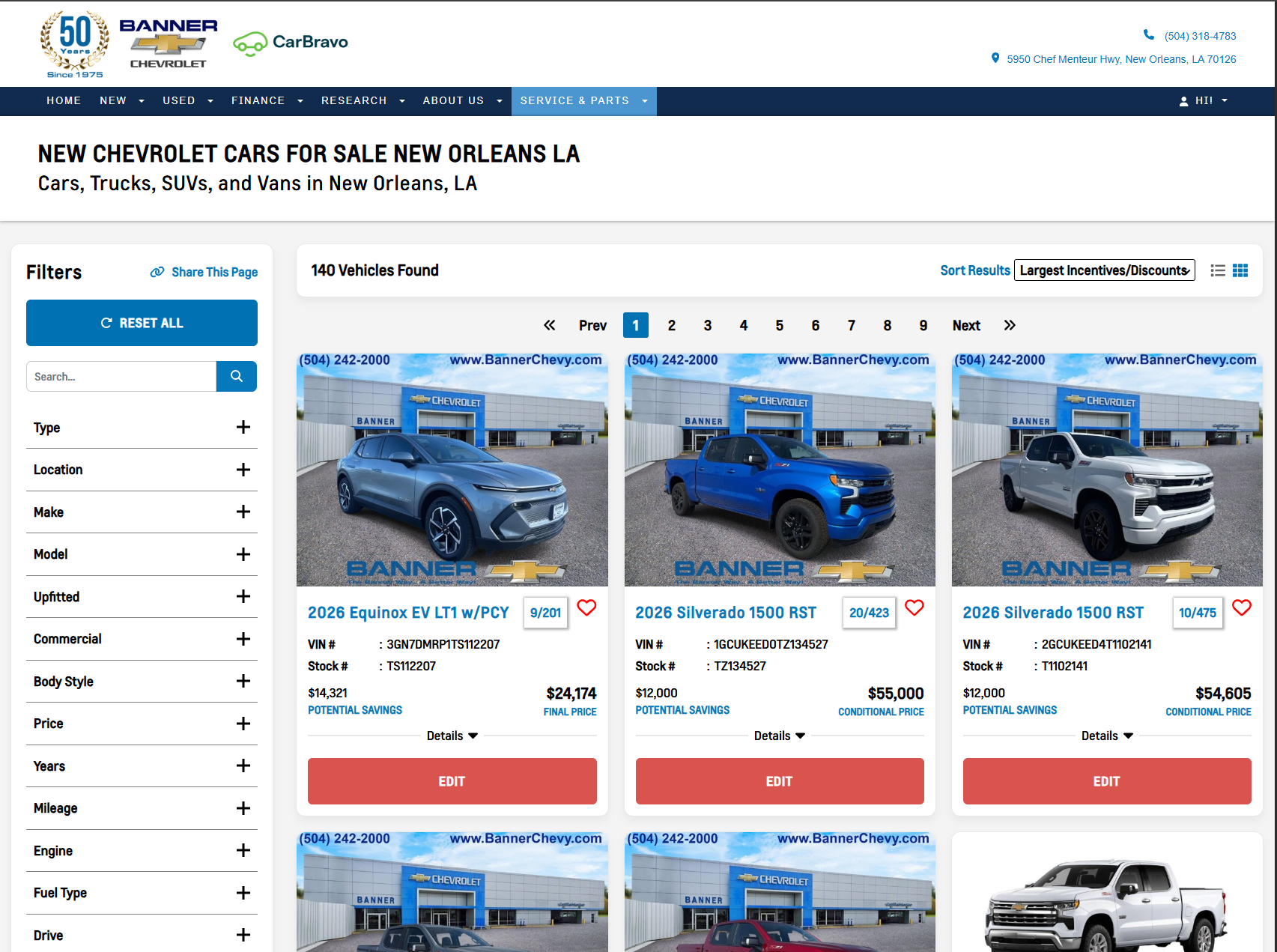This screenshot has height=952, width=1277.
Task: Expand the Mileage filter
Action: pyautogui.click(x=142, y=808)
